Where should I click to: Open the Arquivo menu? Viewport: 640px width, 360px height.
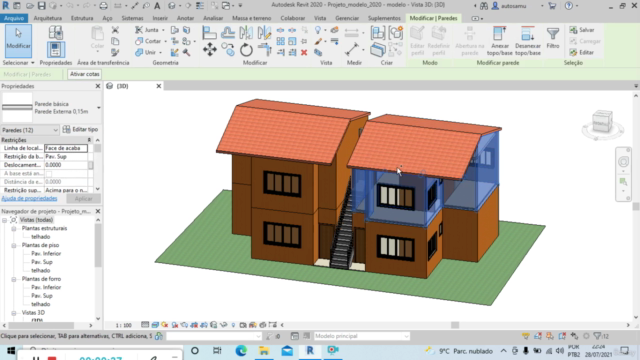[x=14, y=18]
